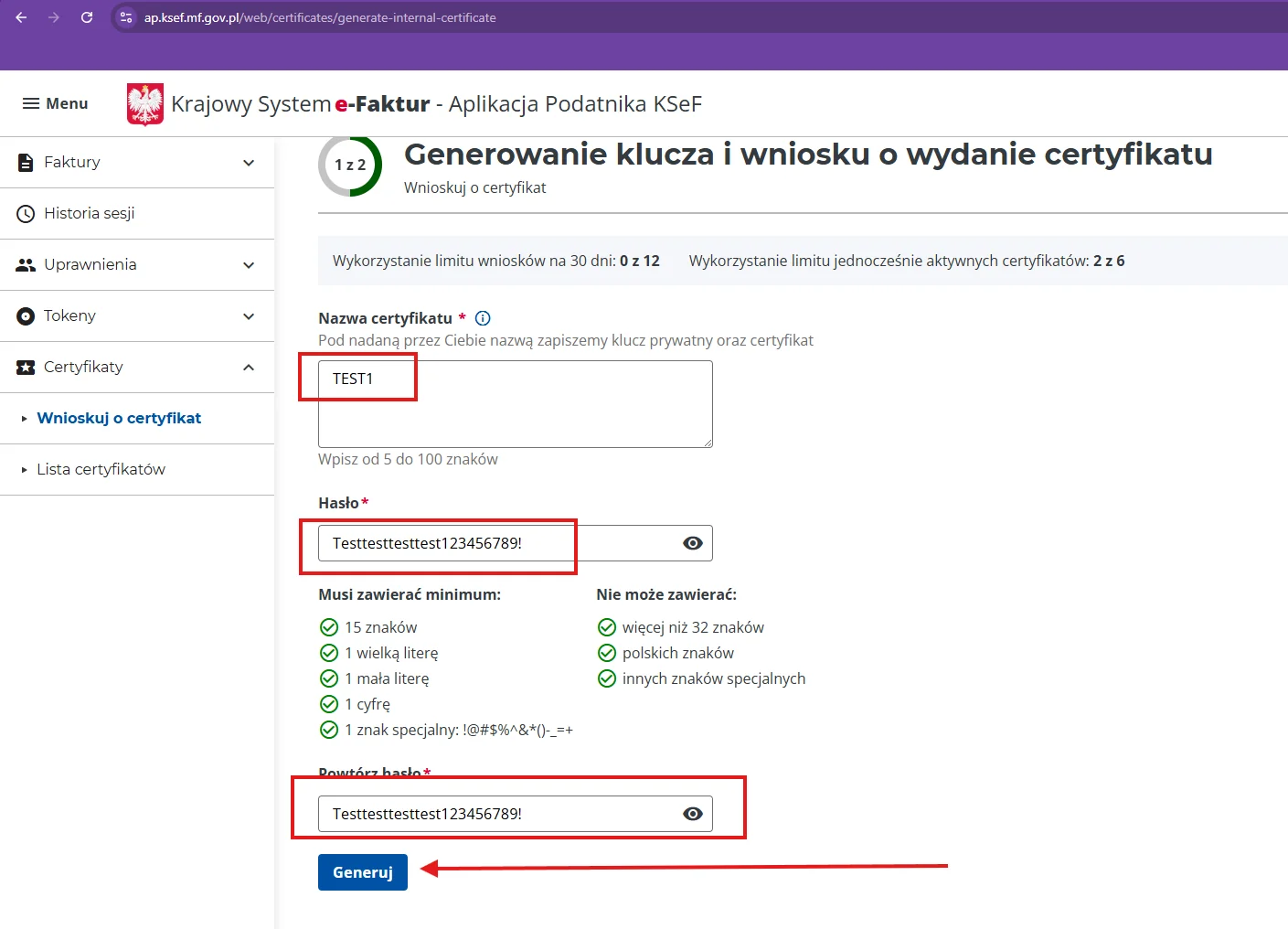1288x929 pixels.
Task: Click the 'polskich znaków' restriction text
Action: [678, 653]
